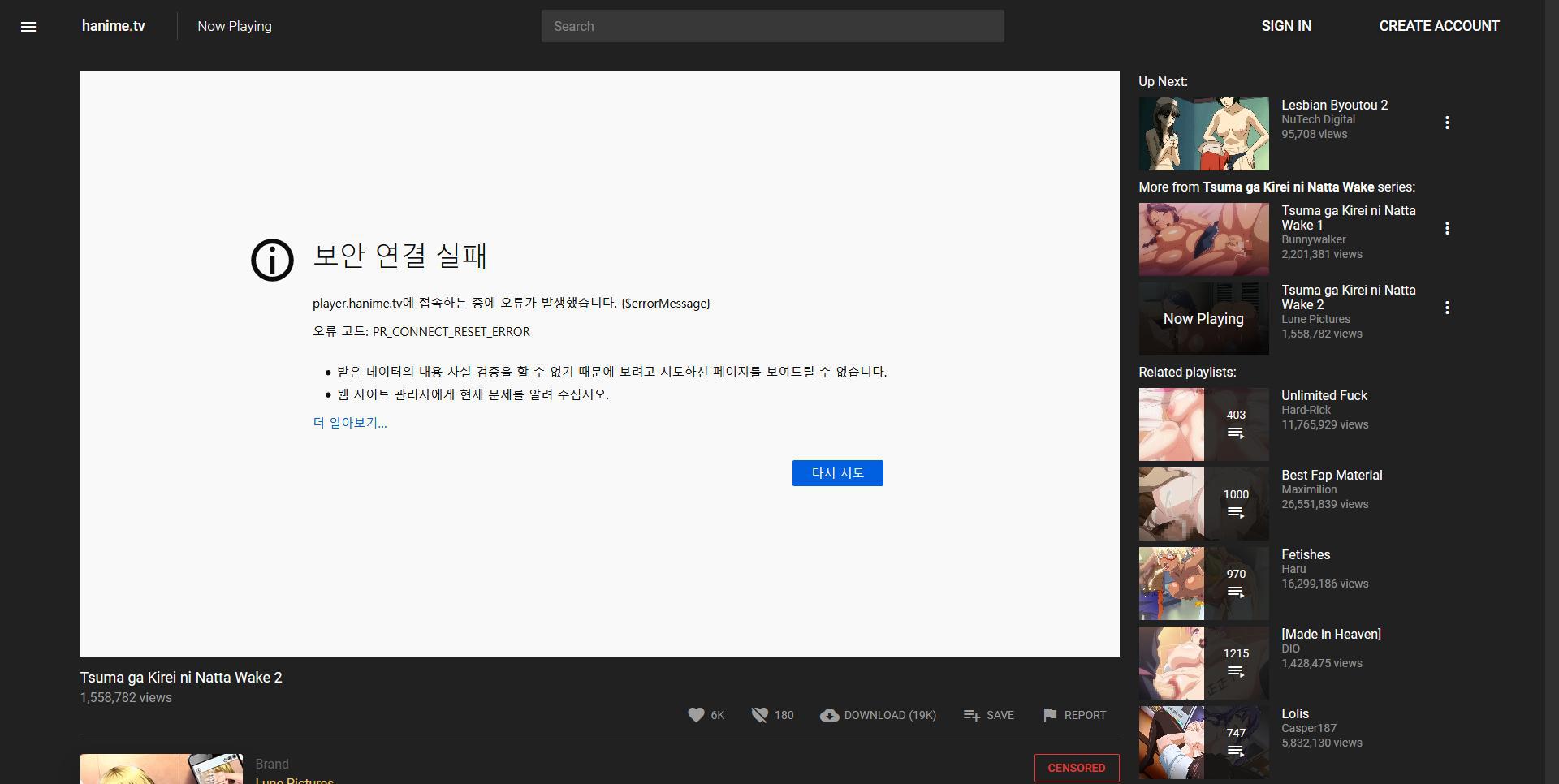The width and height of the screenshot is (1559, 784).
Task: Click the cloud download icon
Action: 829,715
